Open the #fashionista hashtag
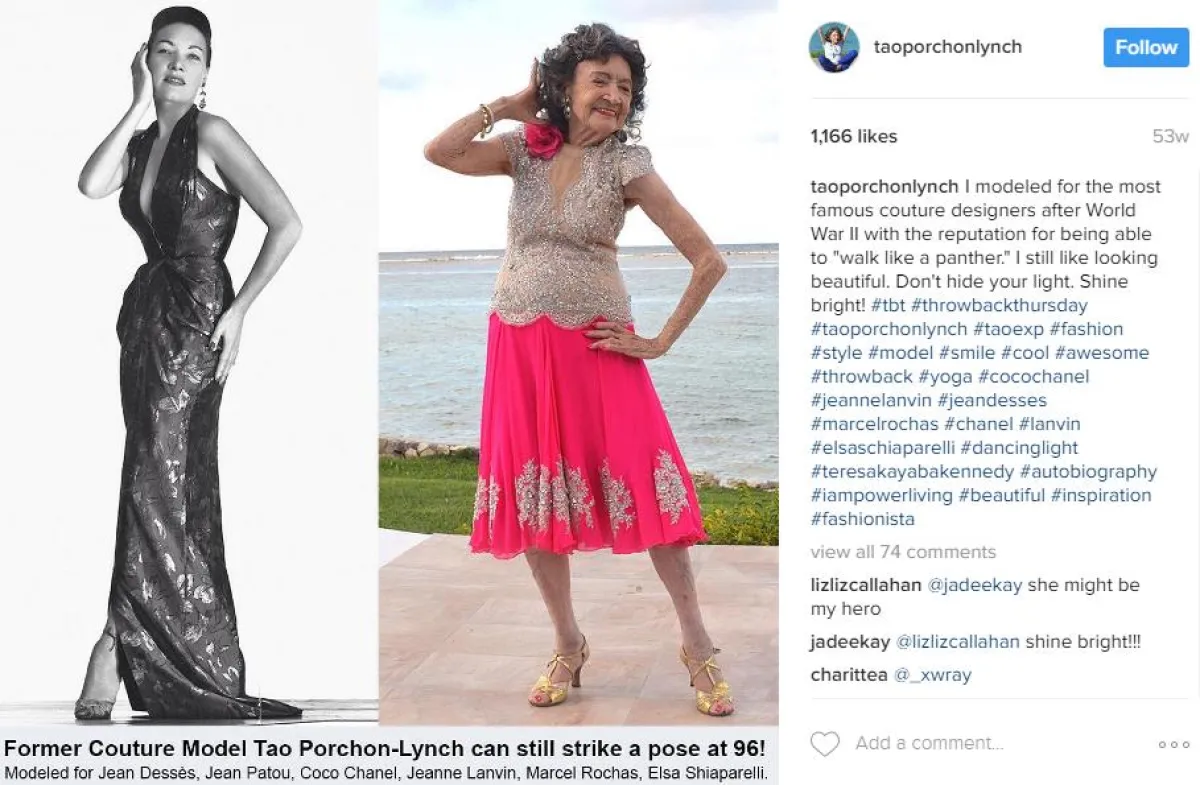Viewport: 1200px width, 785px height. [x=863, y=519]
